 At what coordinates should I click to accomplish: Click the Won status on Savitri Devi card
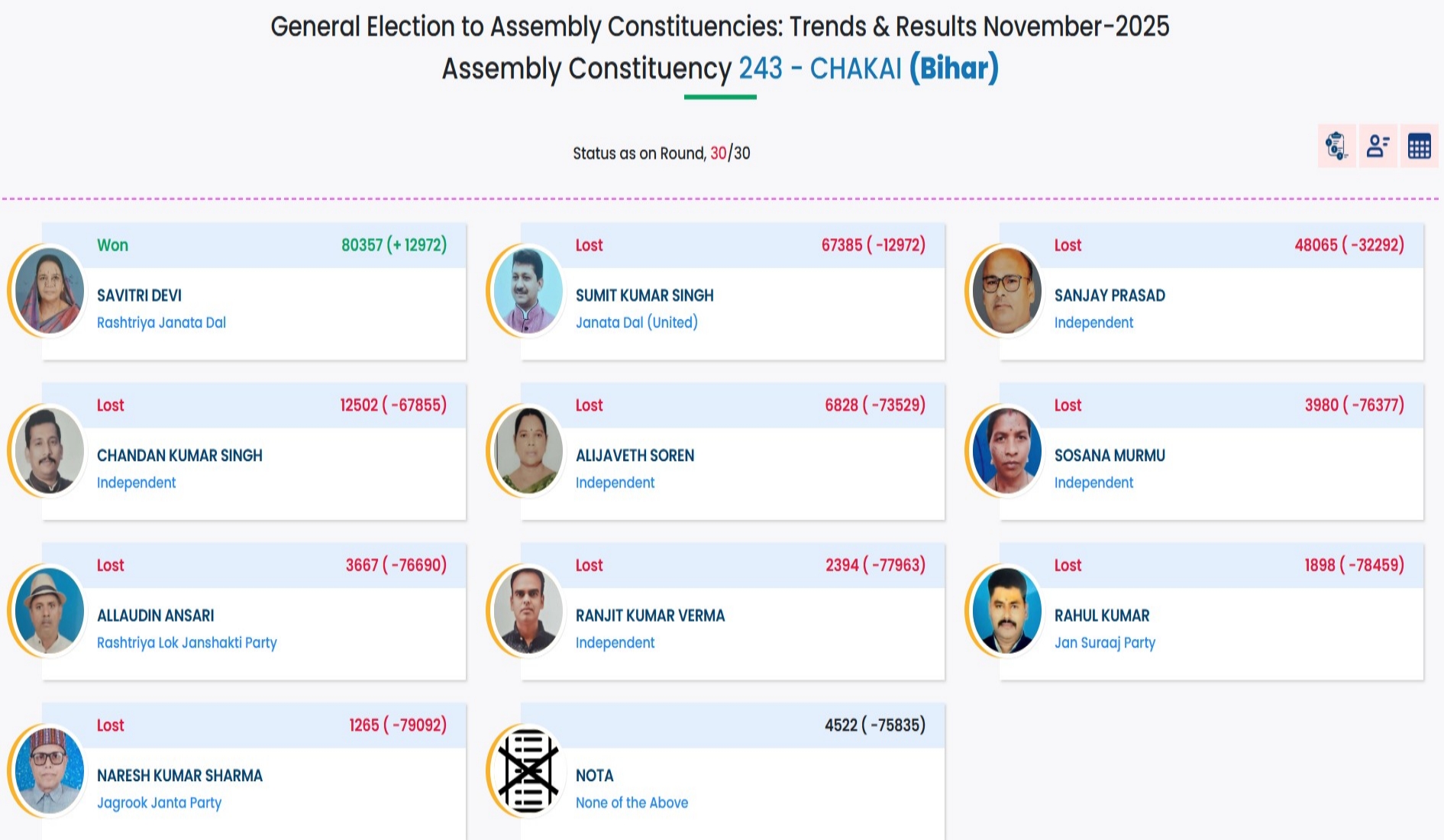pyautogui.click(x=112, y=245)
